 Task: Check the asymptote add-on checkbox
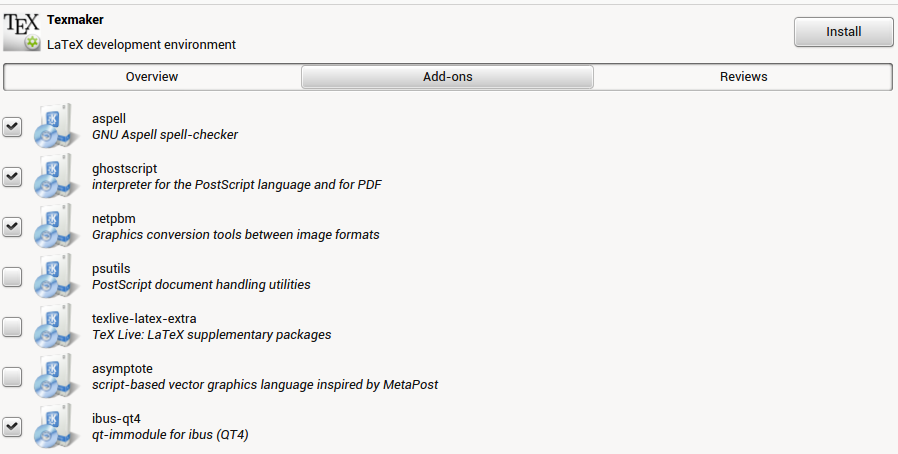point(12,377)
